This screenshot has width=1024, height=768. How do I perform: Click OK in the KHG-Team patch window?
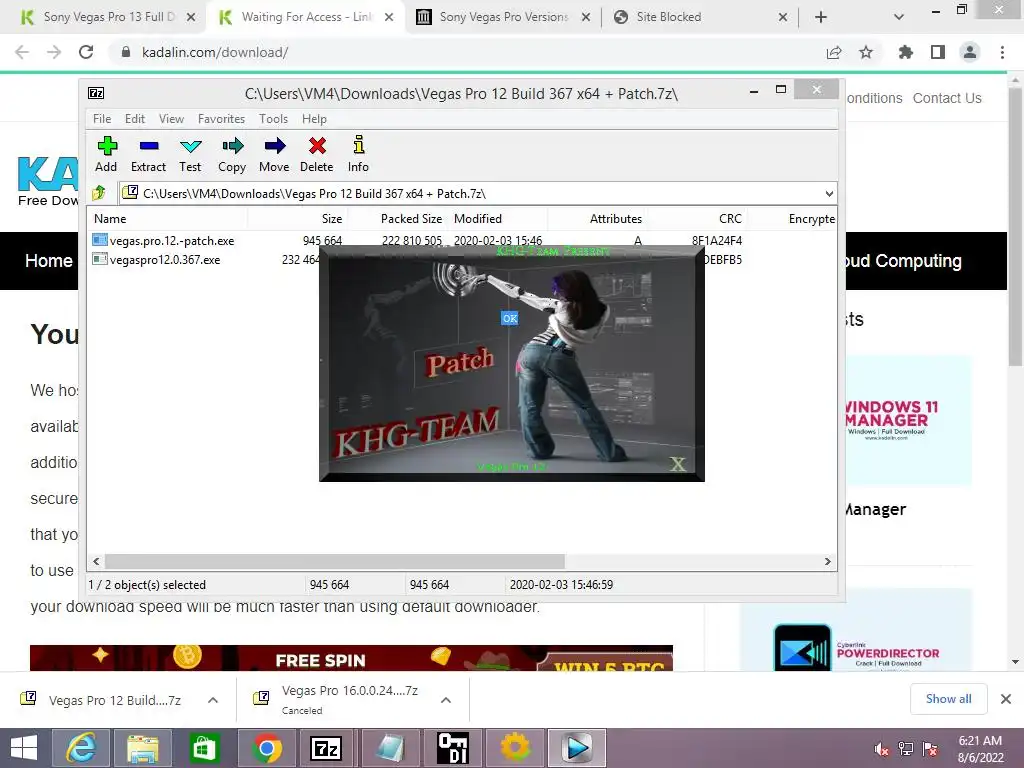509,318
